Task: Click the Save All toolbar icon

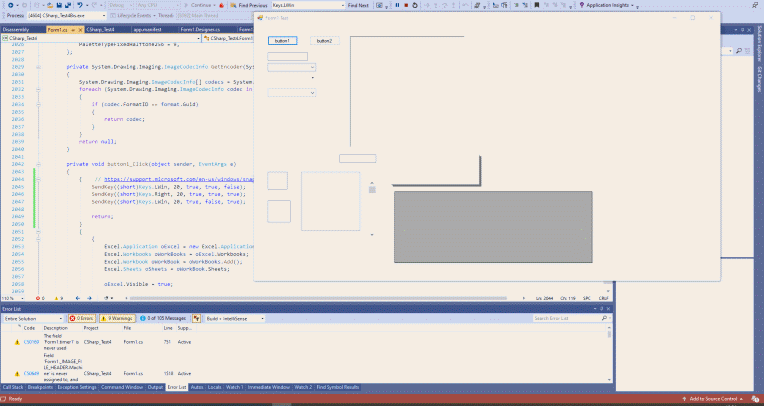Action: pyautogui.click(x=68, y=5)
